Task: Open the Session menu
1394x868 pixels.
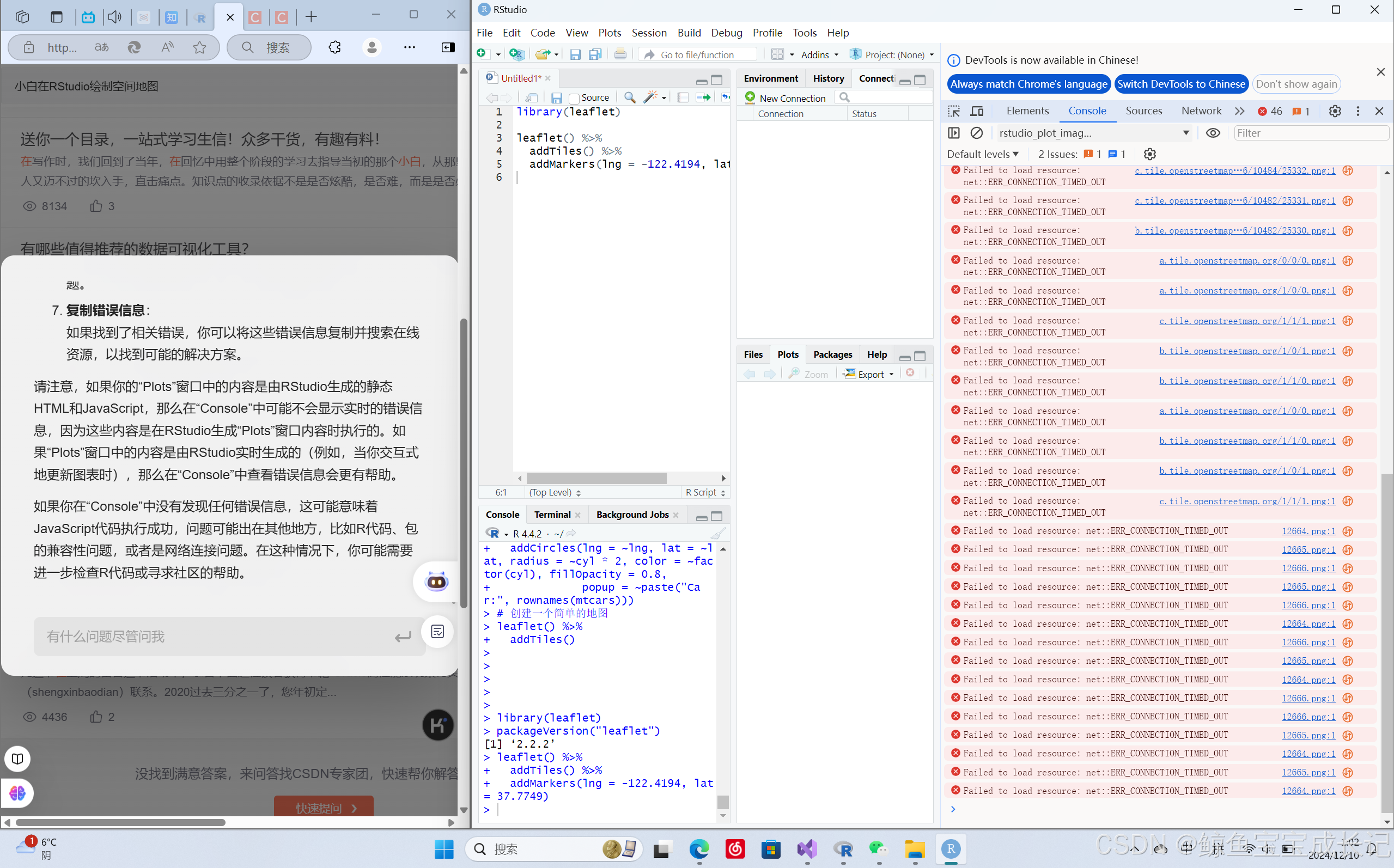Action: (649, 33)
